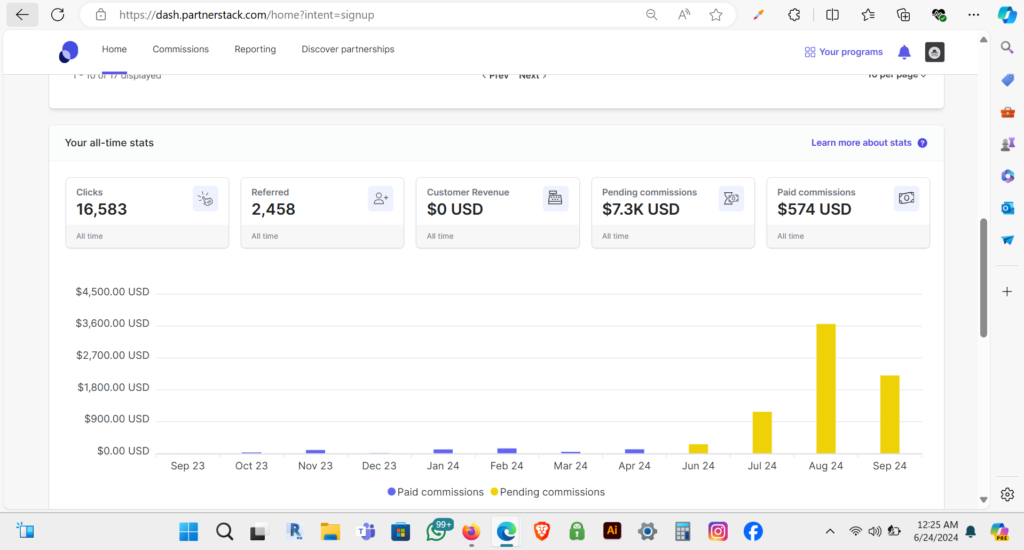The height and width of the screenshot is (550, 1024).
Task: Toggle Paid commissions legend series
Action: 435,492
